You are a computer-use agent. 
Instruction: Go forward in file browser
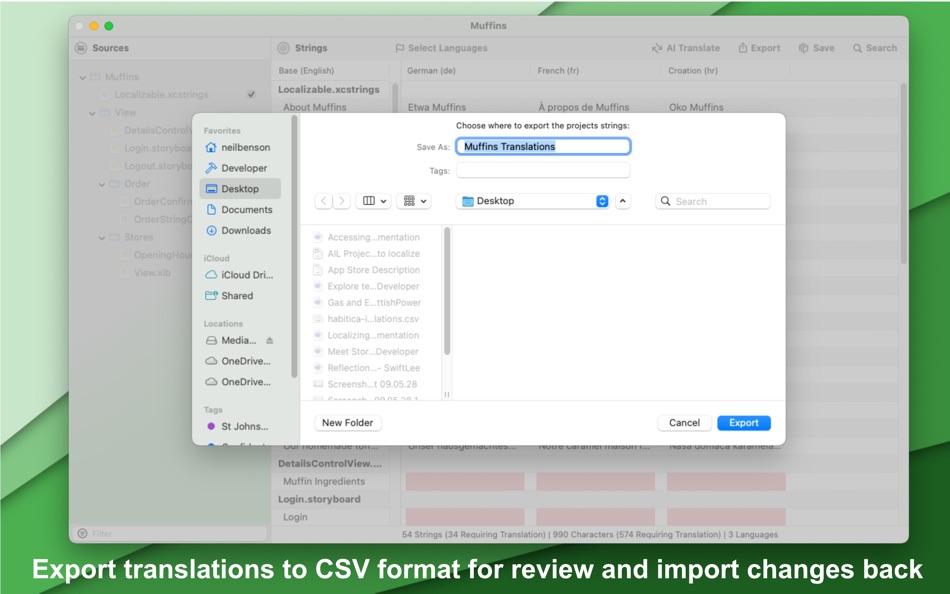(342, 201)
